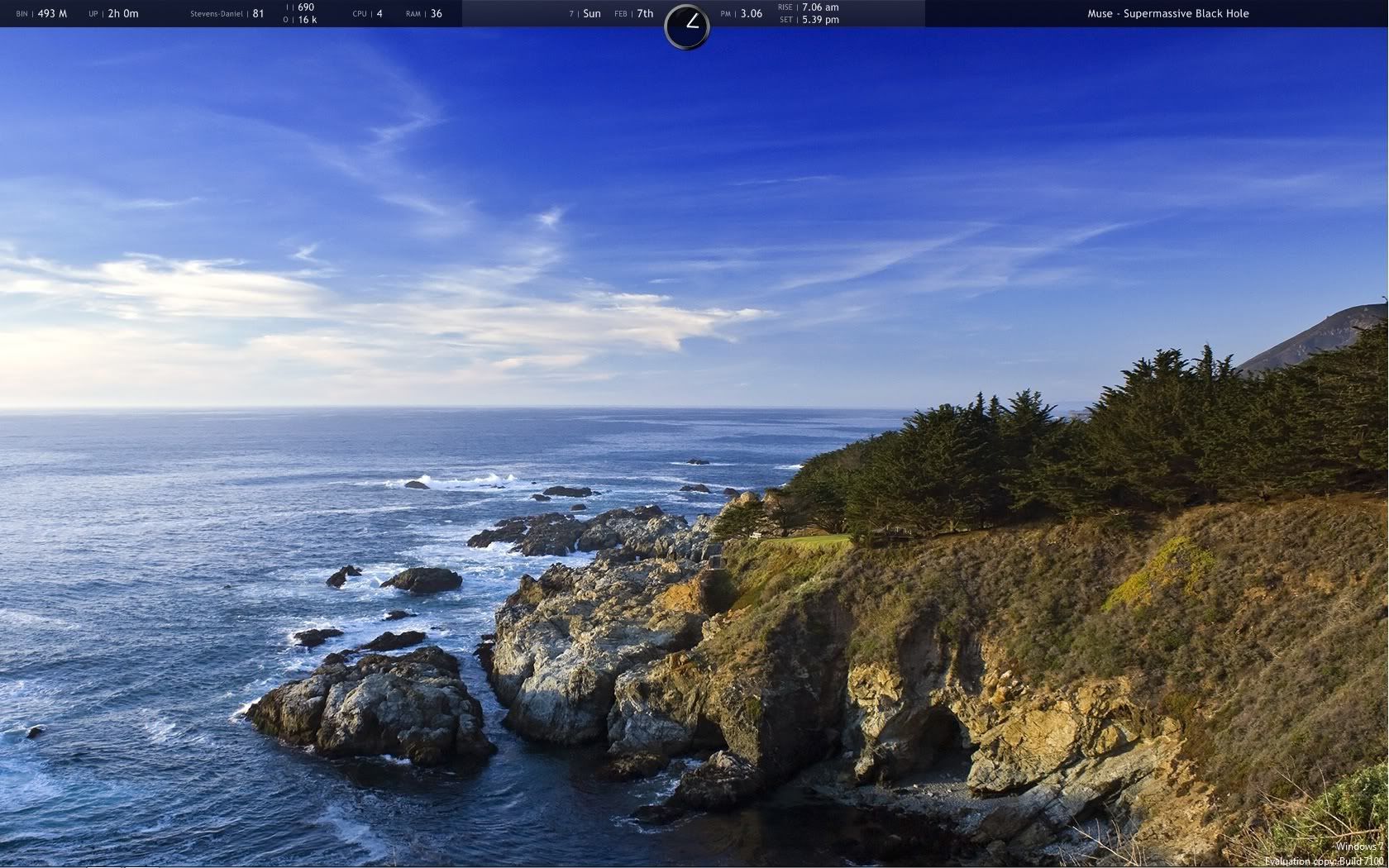Click the network outbound 16 k value
The height and width of the screenshot is (868, 1389).
click(307, 20)
